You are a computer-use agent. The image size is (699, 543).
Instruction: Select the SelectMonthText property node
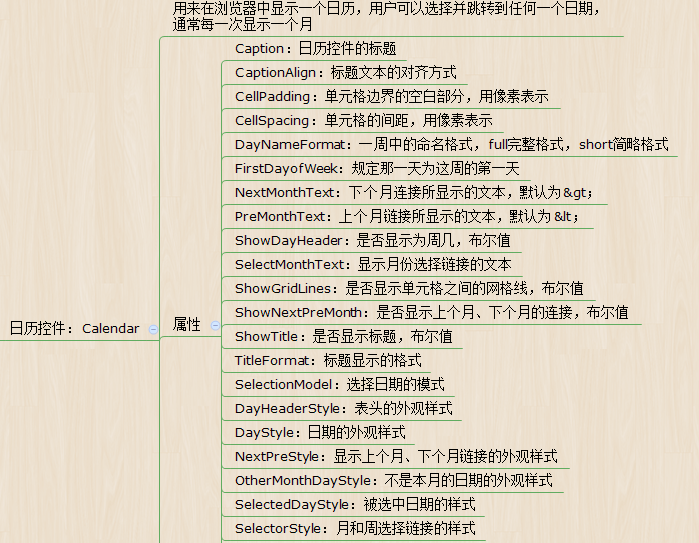click(373, 265)
